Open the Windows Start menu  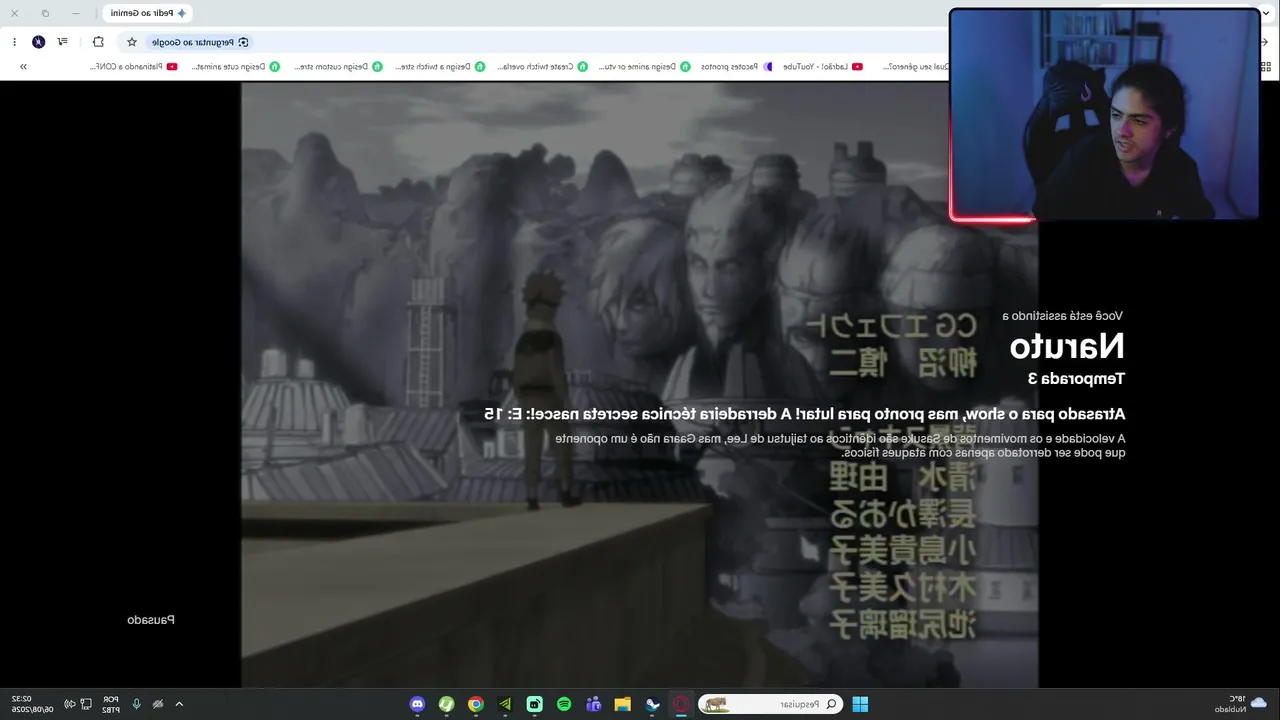[x=860, y=704]
